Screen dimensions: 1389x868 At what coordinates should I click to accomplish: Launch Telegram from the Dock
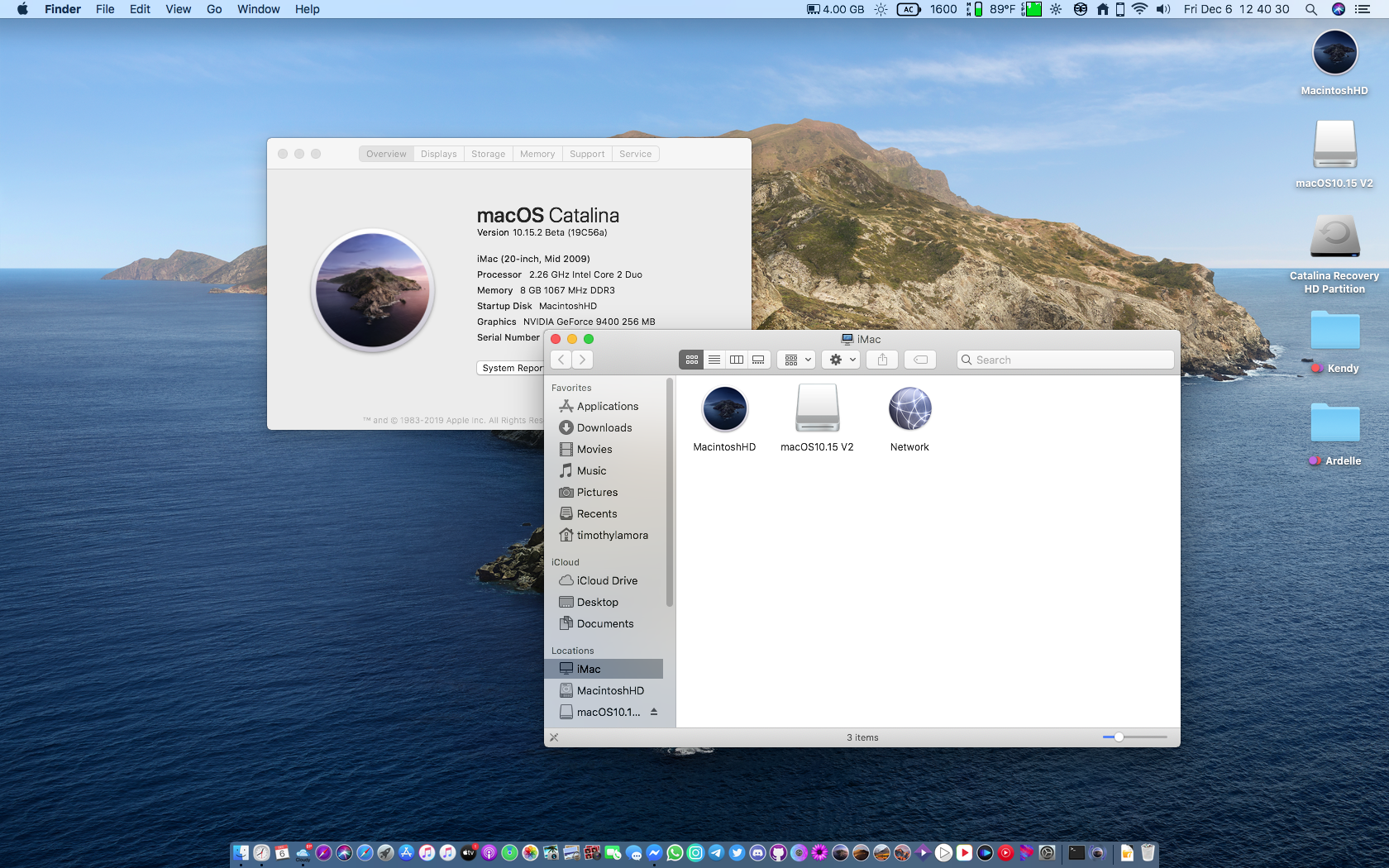pos(716,852)
